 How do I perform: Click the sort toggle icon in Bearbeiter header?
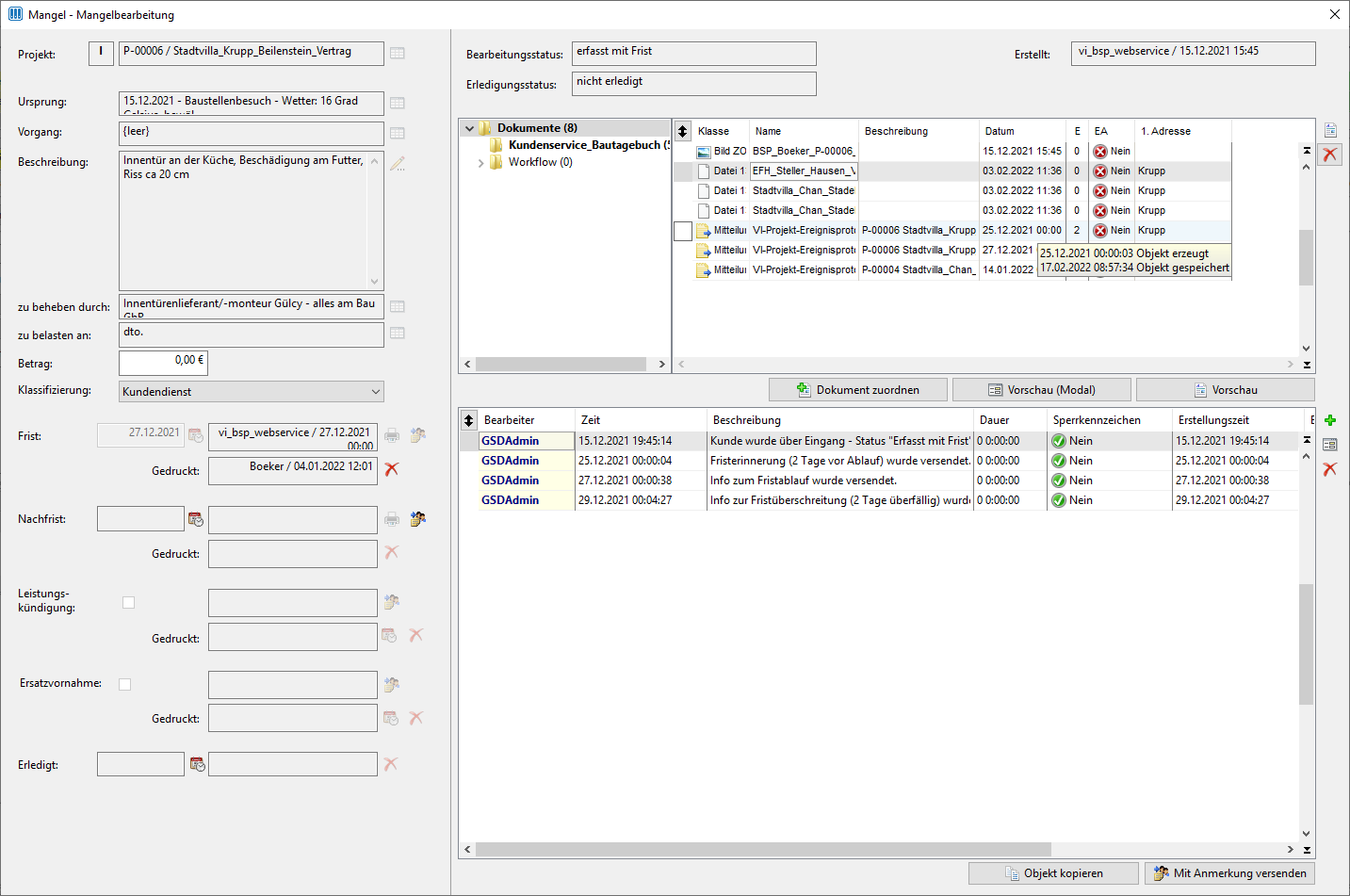tap(468, 420)
